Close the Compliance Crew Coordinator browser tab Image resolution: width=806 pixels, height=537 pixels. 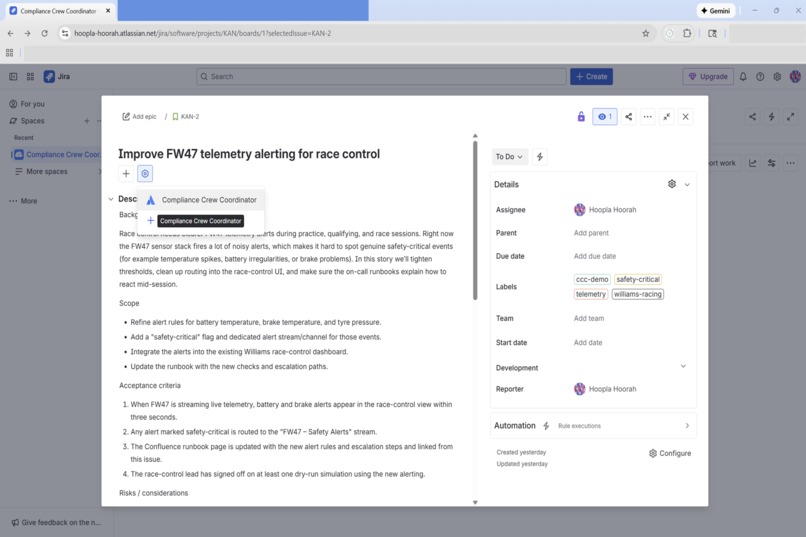108,11
